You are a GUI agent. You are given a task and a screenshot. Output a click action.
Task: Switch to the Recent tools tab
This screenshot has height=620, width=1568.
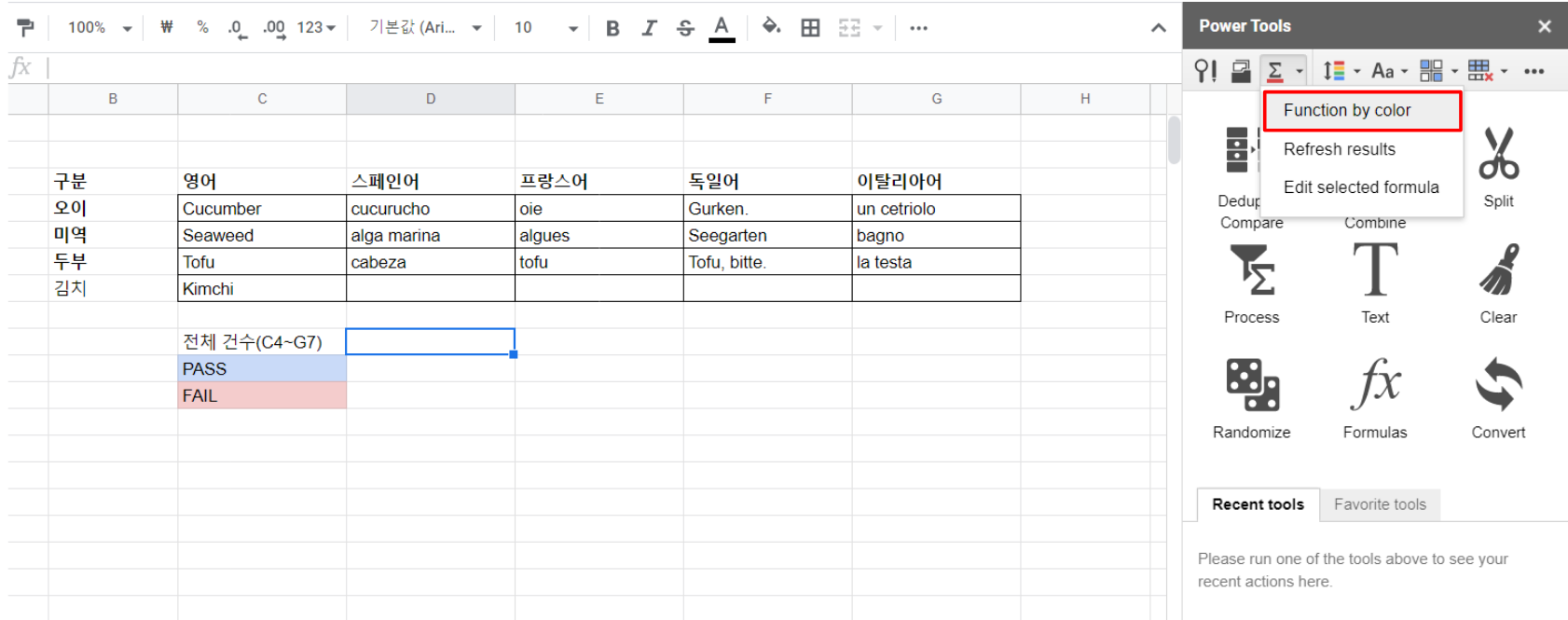point(1258,504)
